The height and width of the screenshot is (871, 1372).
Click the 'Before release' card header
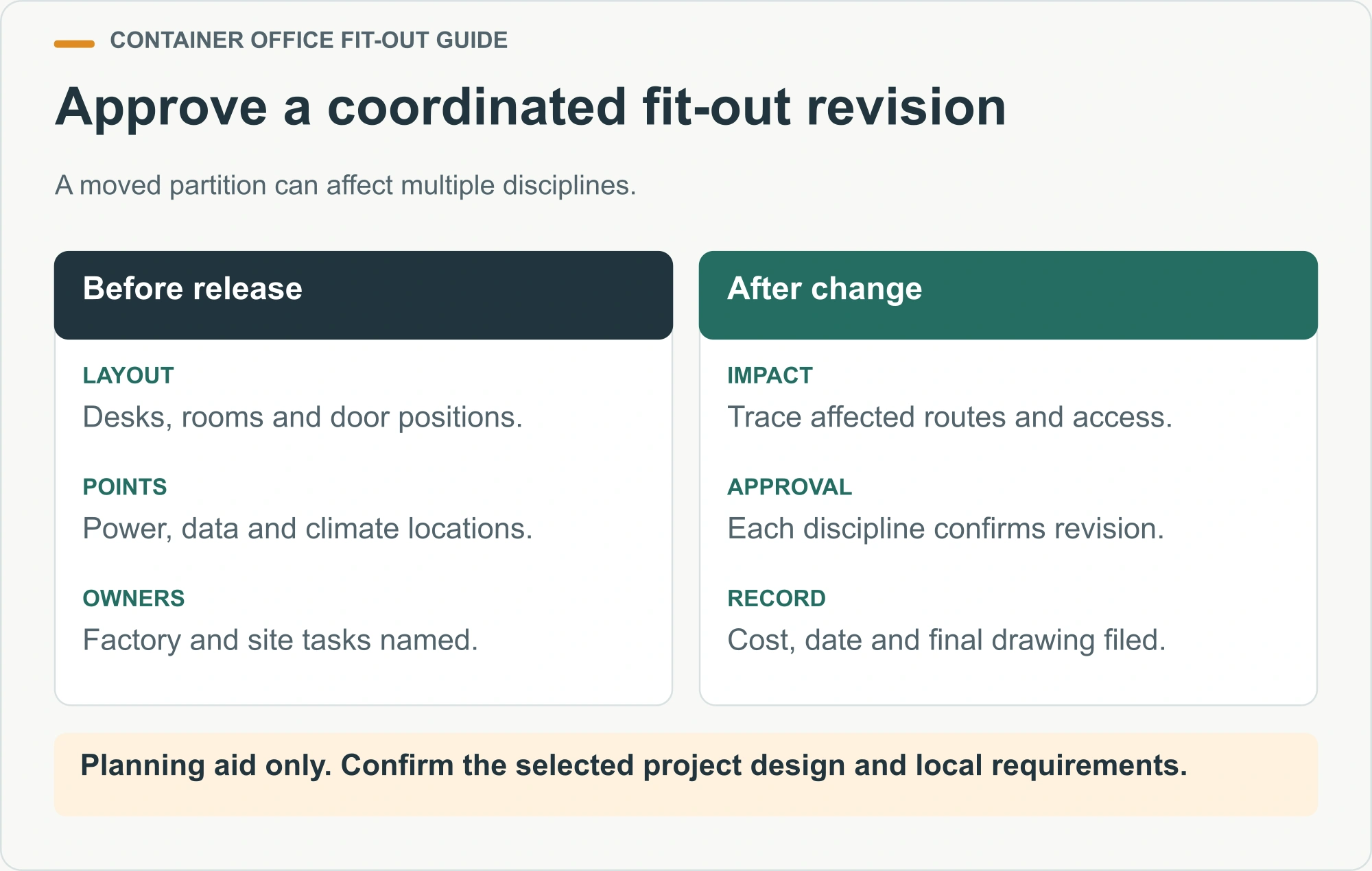tap(364, 295)
